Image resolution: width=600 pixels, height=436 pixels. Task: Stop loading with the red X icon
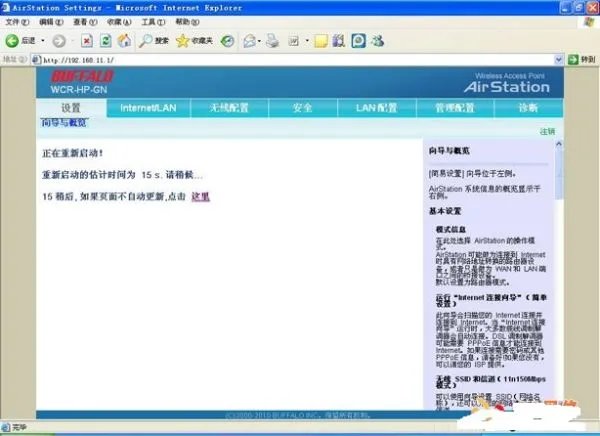[x=87, y=41]
